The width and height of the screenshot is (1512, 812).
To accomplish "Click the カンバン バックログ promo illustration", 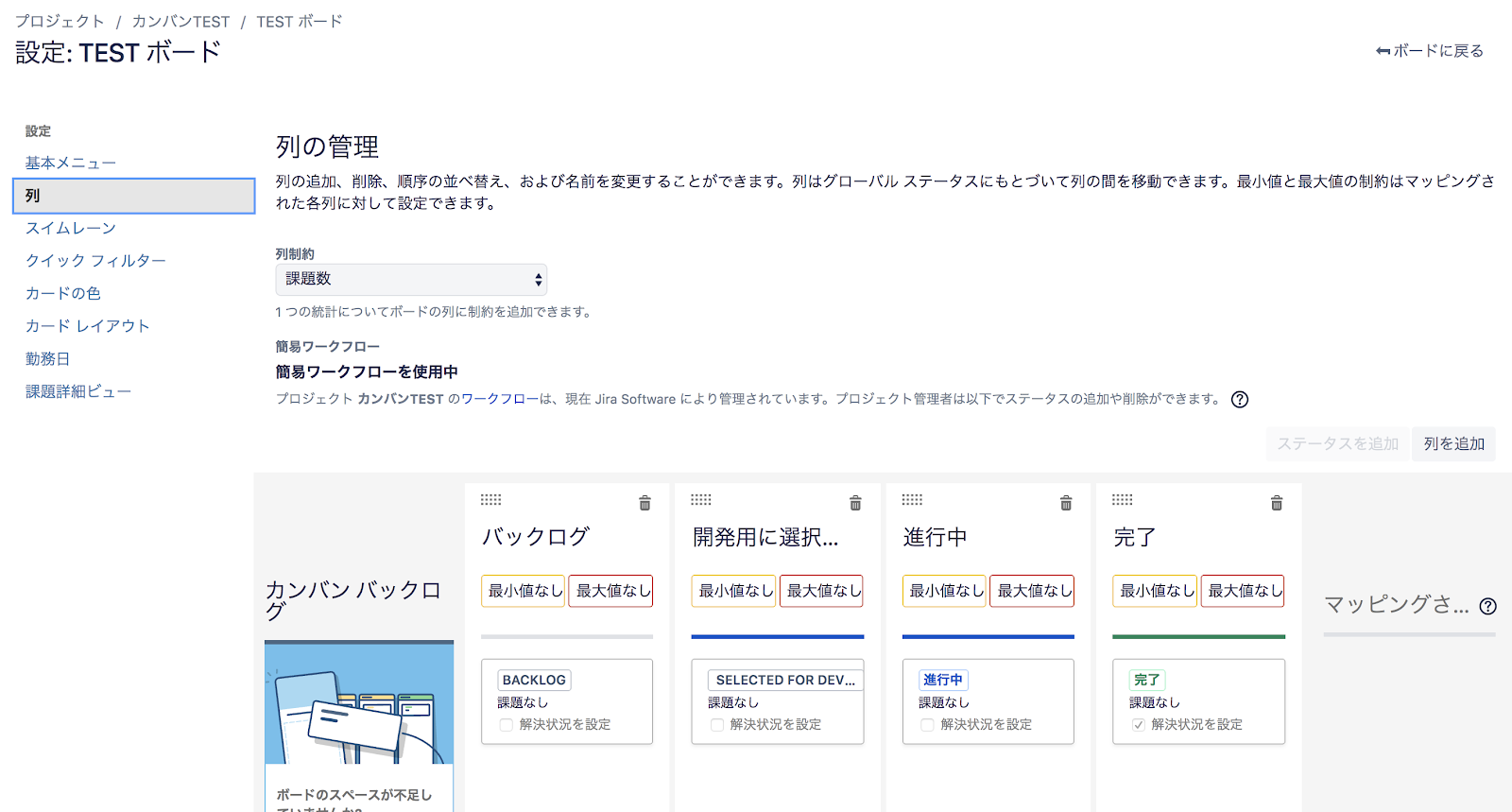I will 359,703.
